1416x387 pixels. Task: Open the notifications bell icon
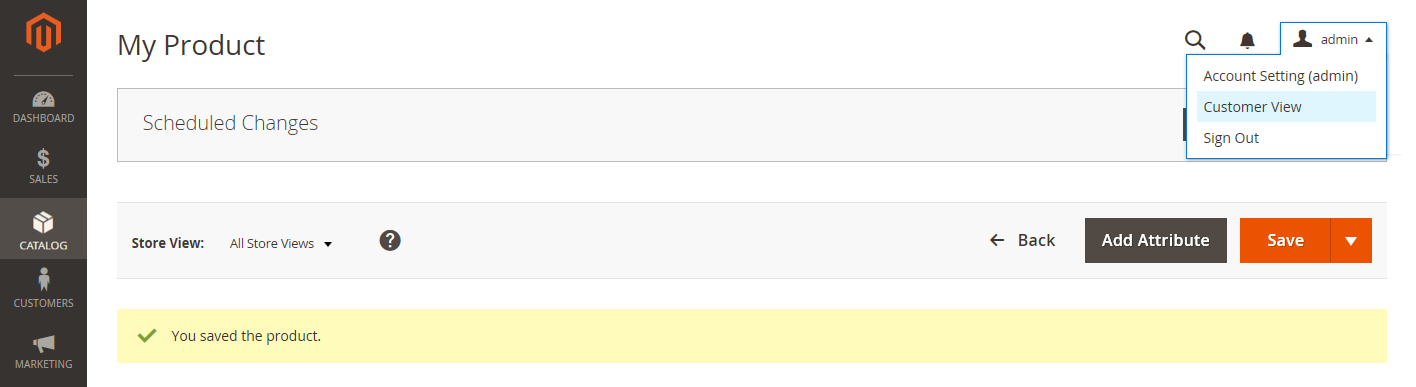point(1247,40)
